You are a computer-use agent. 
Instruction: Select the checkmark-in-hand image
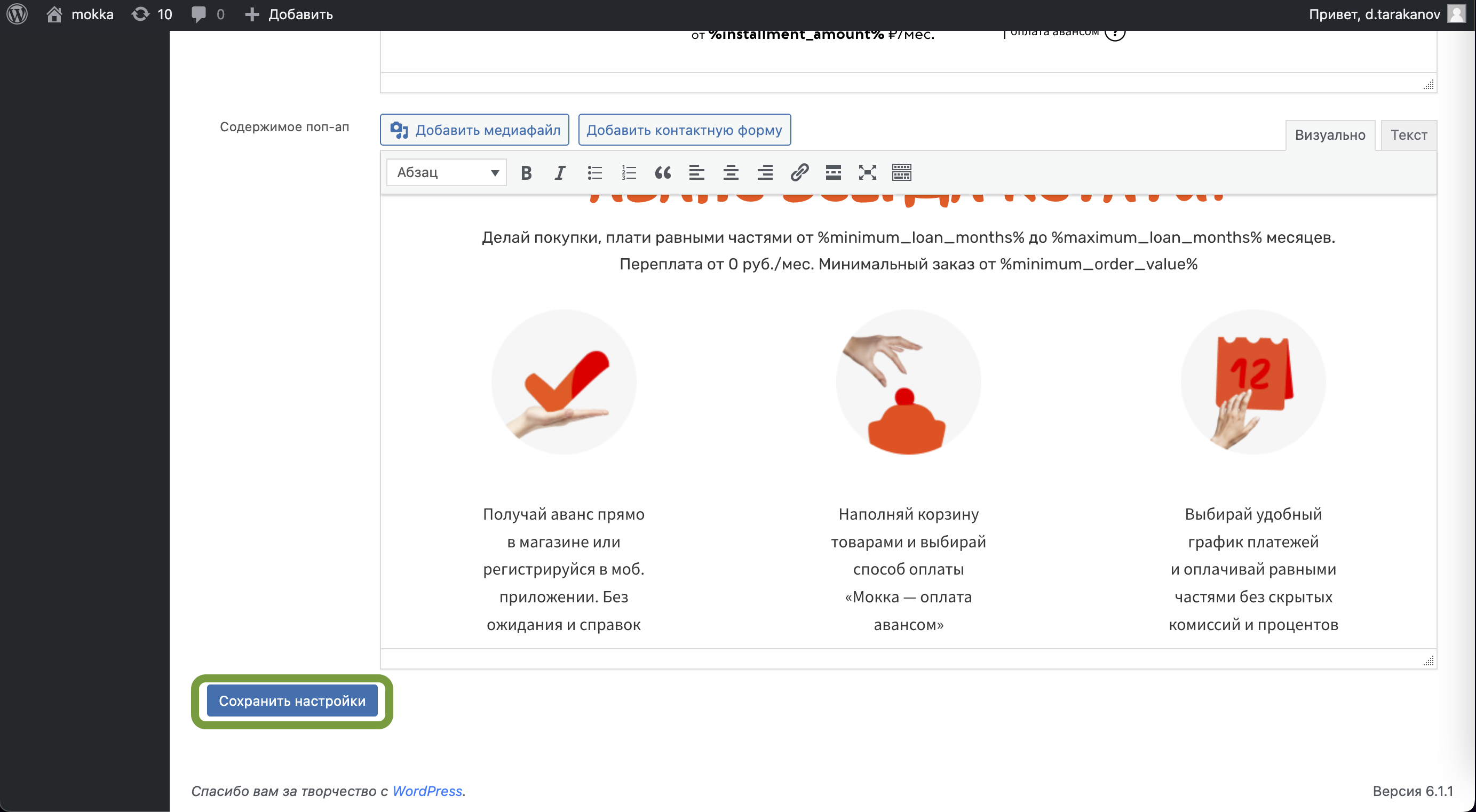[x=564, y=382]
